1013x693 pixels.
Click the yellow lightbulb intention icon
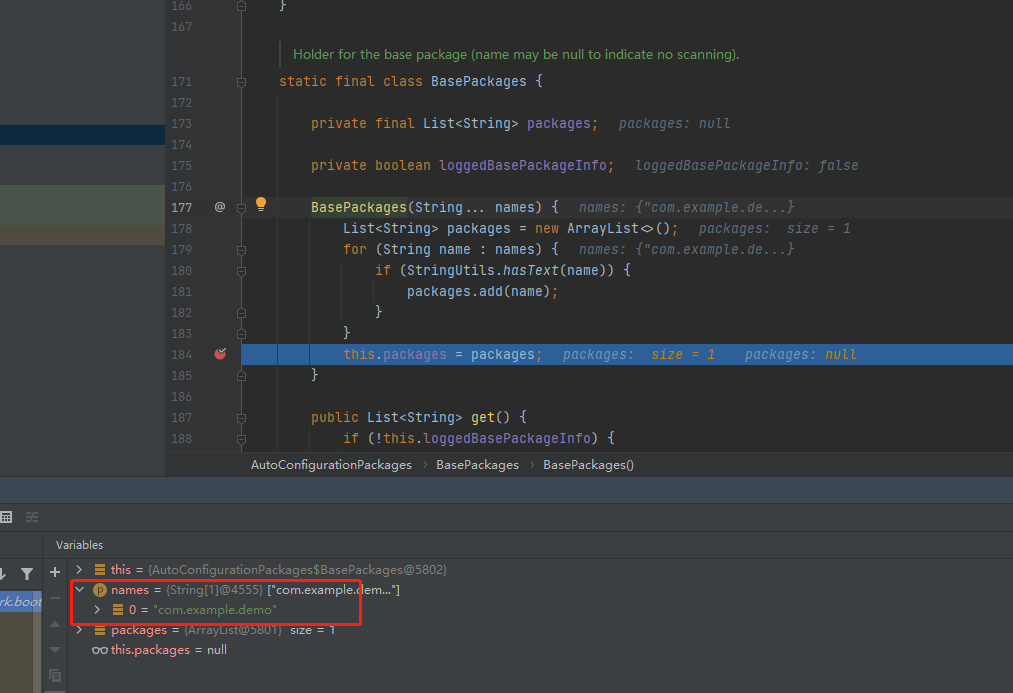261,204
